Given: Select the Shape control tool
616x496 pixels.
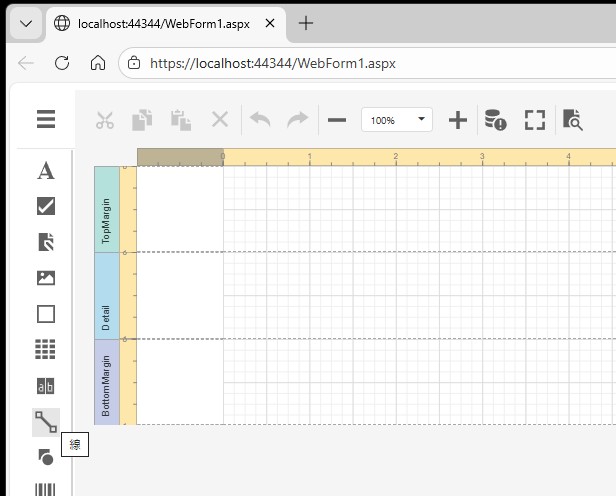Looking at the screenshot, I should point(46,457).
